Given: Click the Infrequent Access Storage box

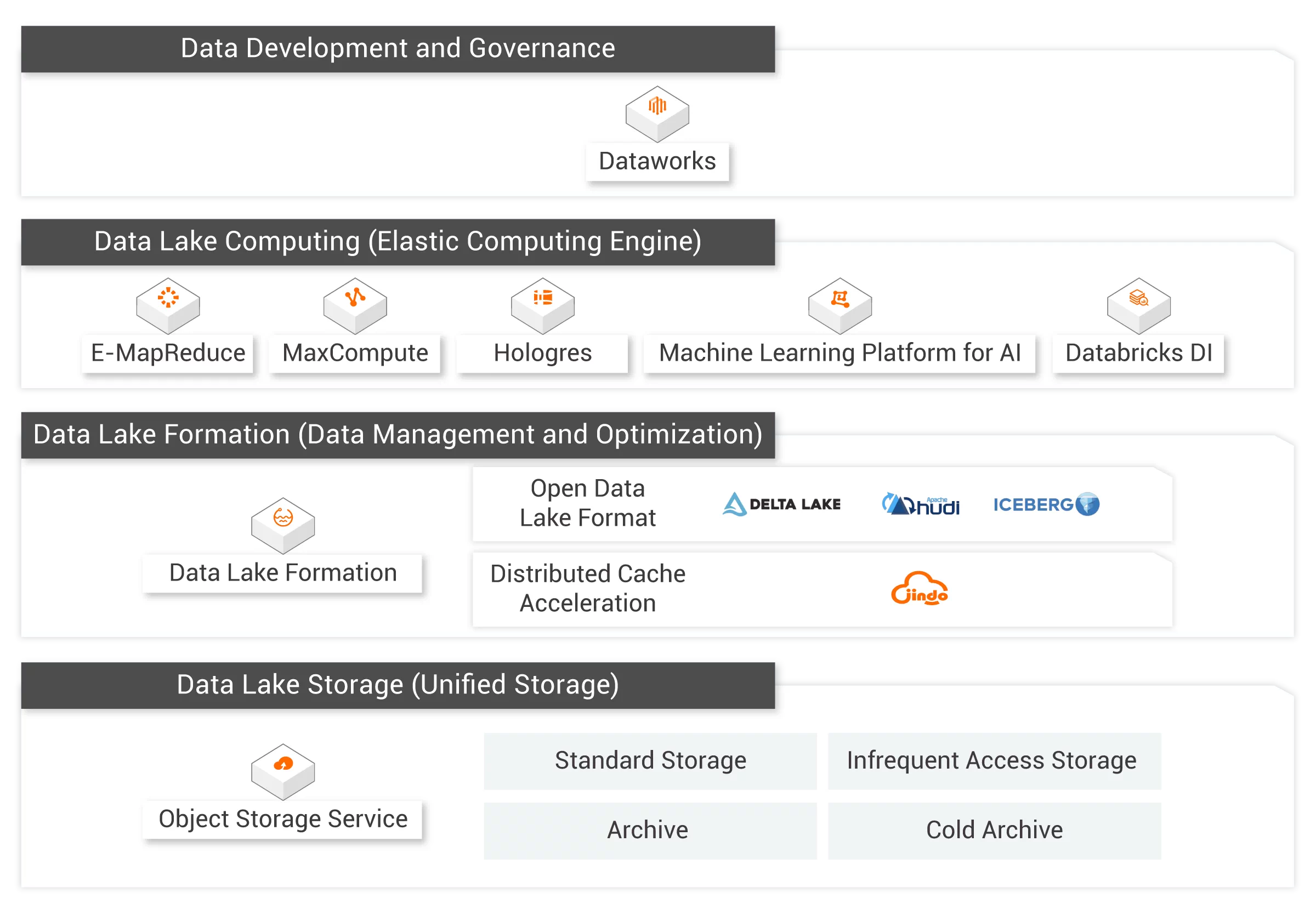Looking at the screenshot, I should [994, 760].
